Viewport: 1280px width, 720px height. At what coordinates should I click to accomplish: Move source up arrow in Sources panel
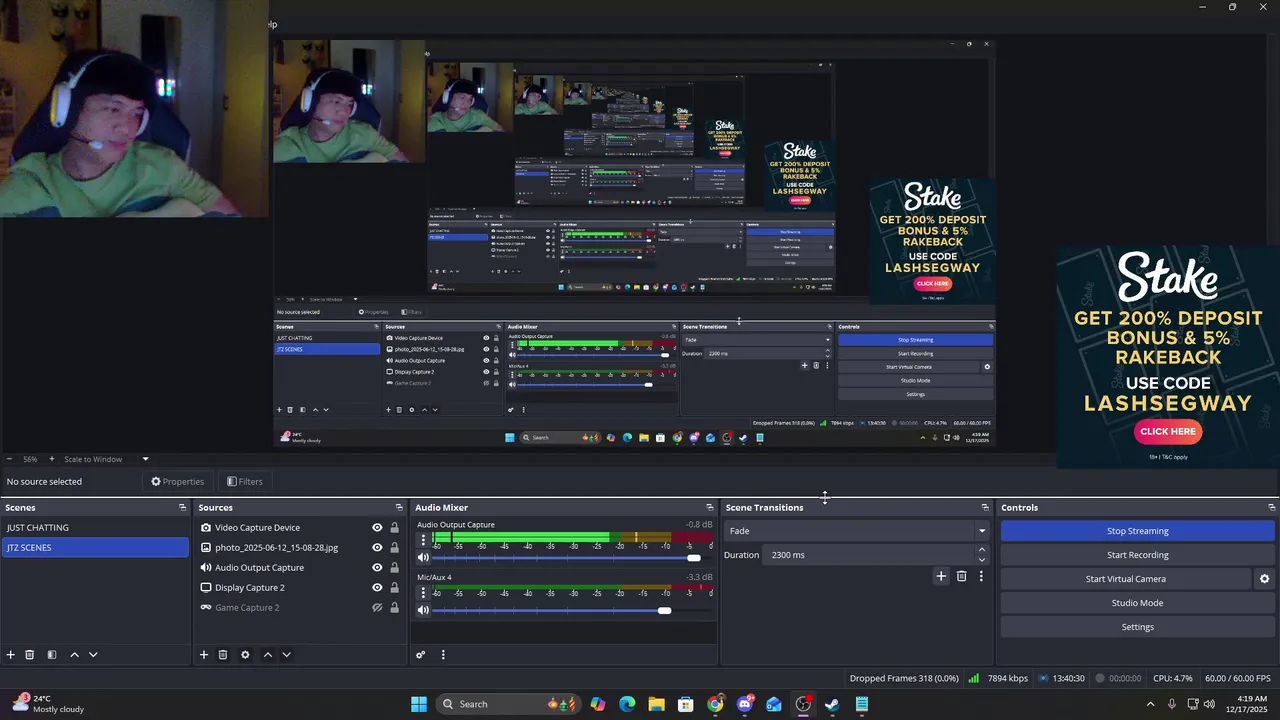267,655
